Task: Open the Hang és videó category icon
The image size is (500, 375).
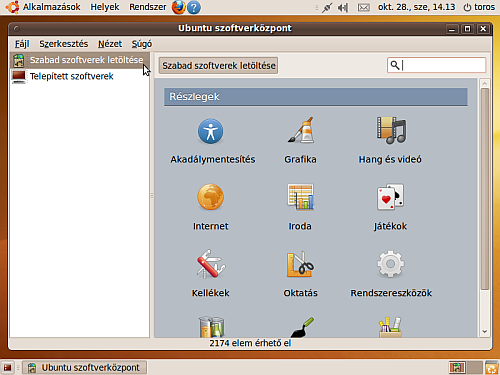Action: tap(391, 130)
